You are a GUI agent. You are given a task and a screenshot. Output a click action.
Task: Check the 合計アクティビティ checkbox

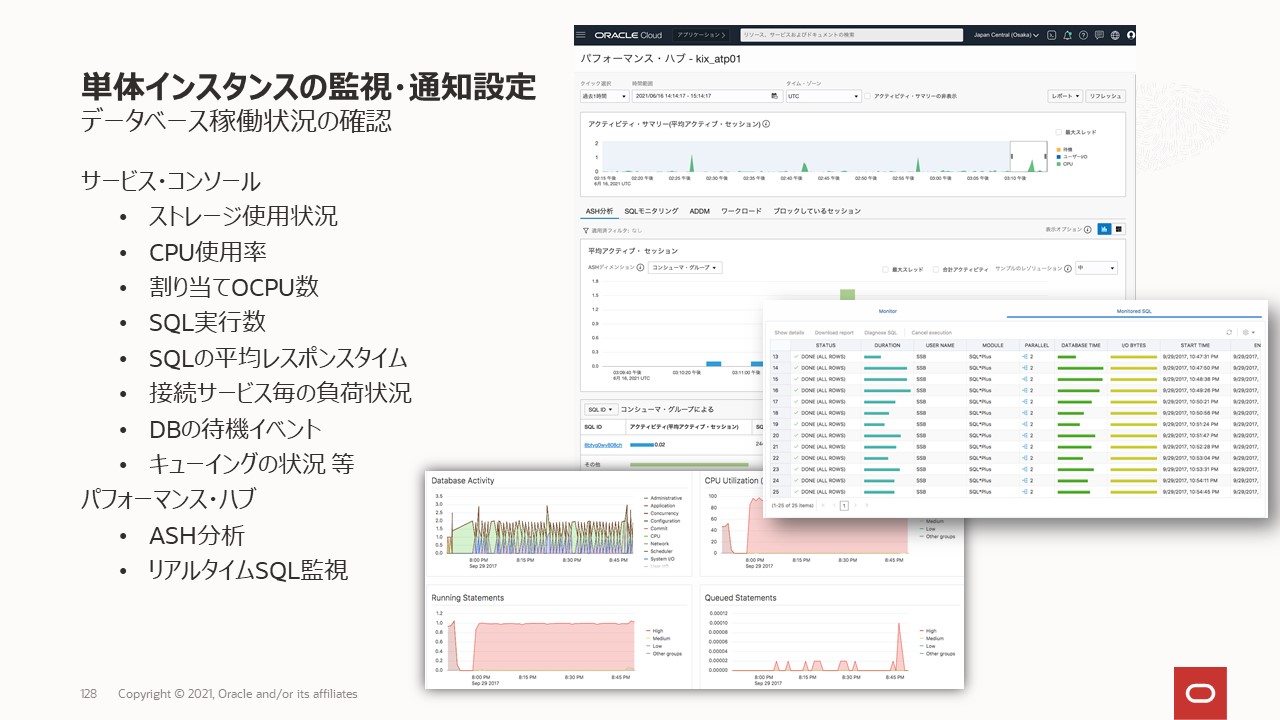click(936, 269)
